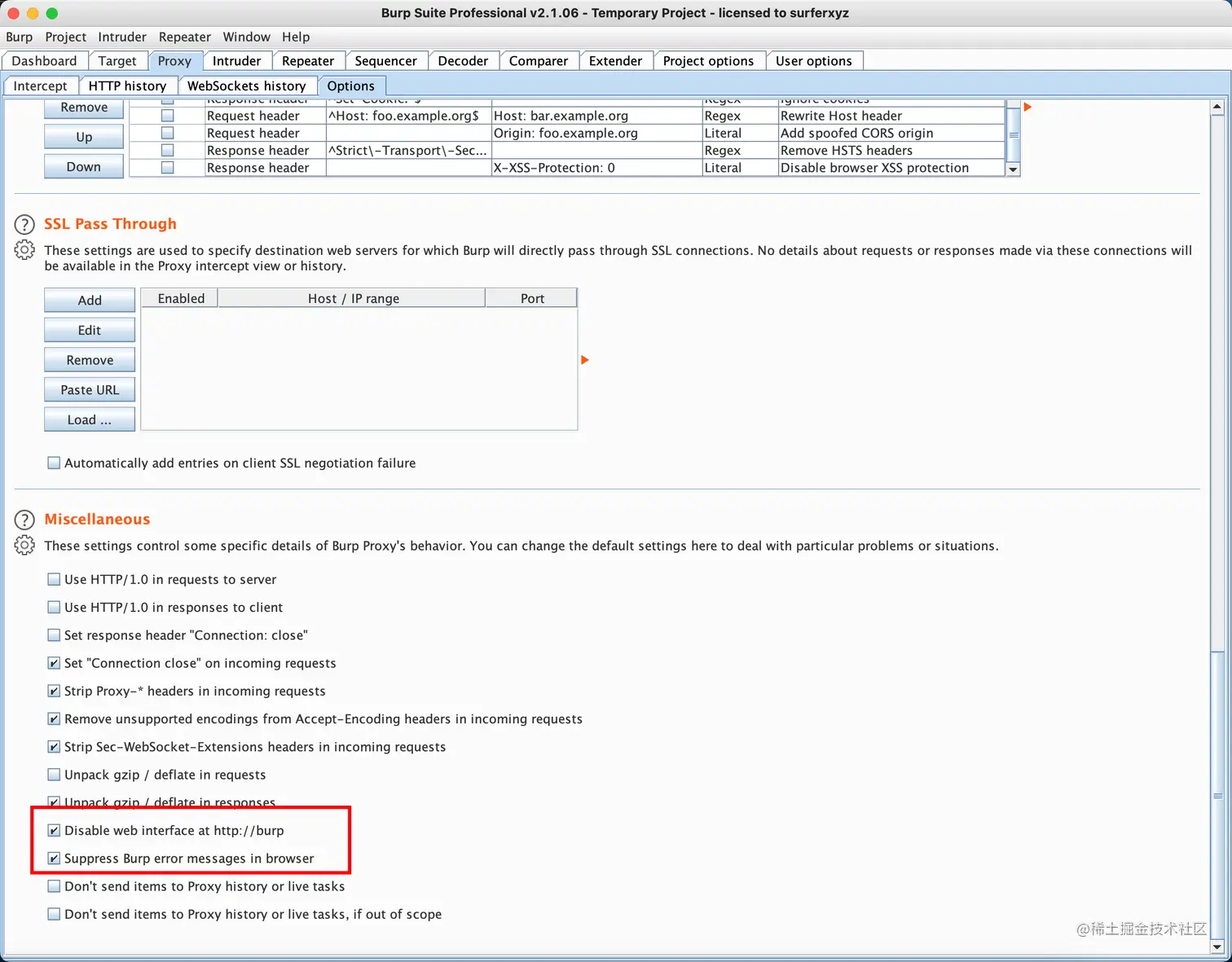Open help for Miscellaneous section
The image size is (1232, 962).
click(x=24, y=520)
